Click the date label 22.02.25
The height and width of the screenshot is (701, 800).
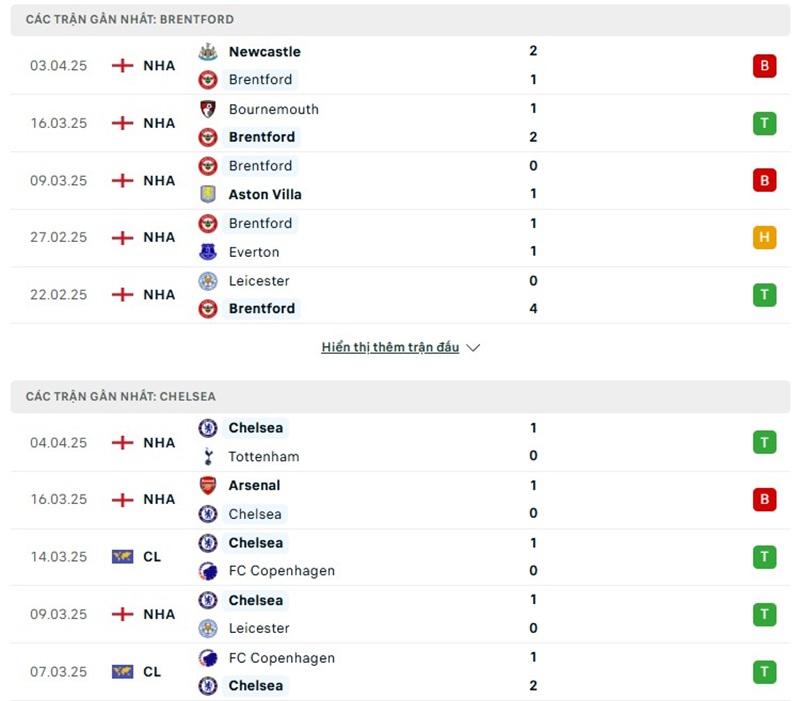57,294
